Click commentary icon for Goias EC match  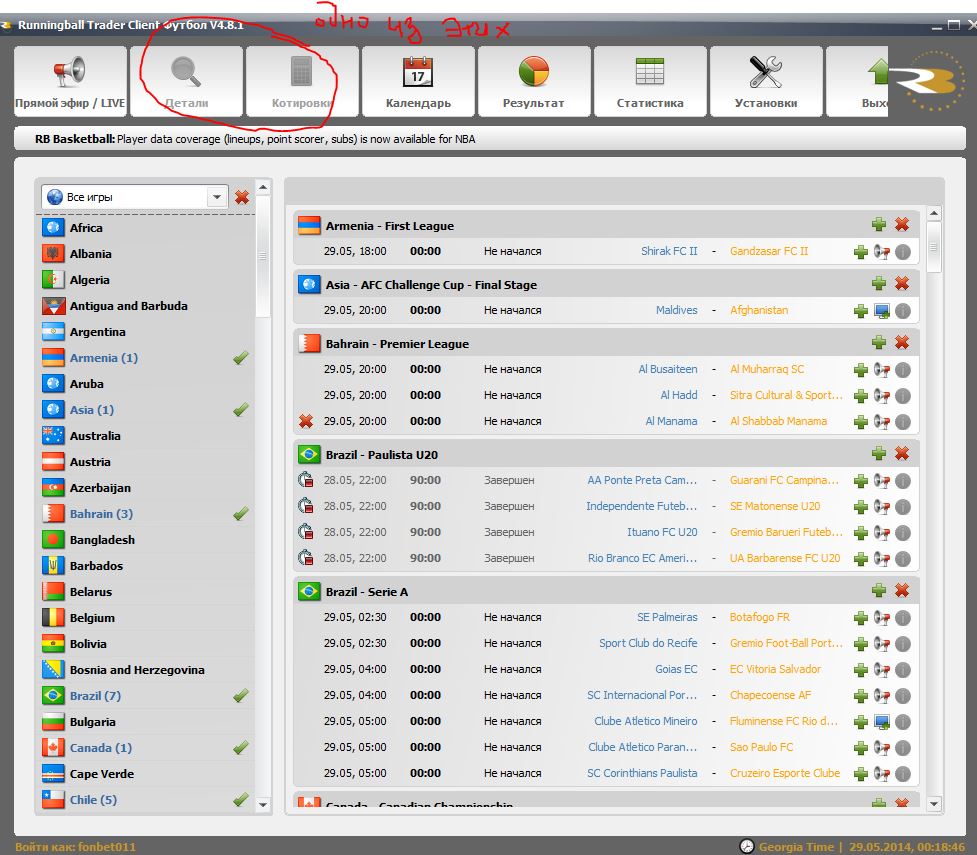[881, 670]
